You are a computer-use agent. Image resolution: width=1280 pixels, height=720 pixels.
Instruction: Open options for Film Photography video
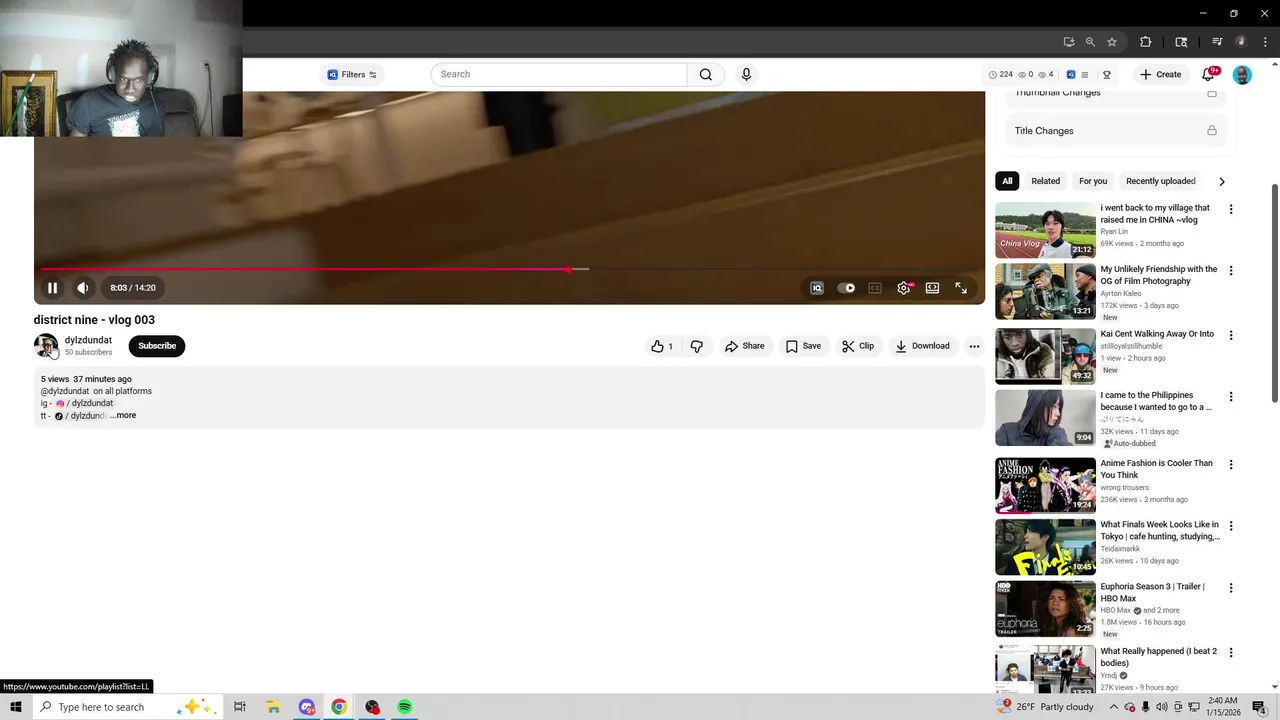[x=1231, y=270]
